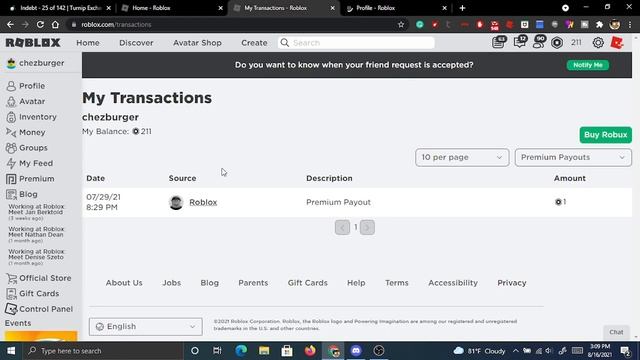
Task: Open File Explorer from the taskbar
Action: pyautogui.click(x=264, y=351)
